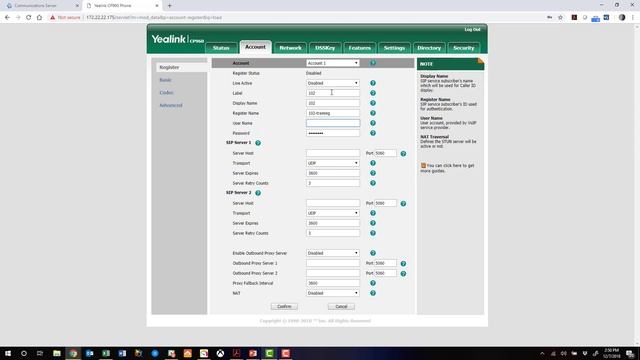Select the Account tab
The height and width of the screenshot is (360, 640).
coord(256,47)
